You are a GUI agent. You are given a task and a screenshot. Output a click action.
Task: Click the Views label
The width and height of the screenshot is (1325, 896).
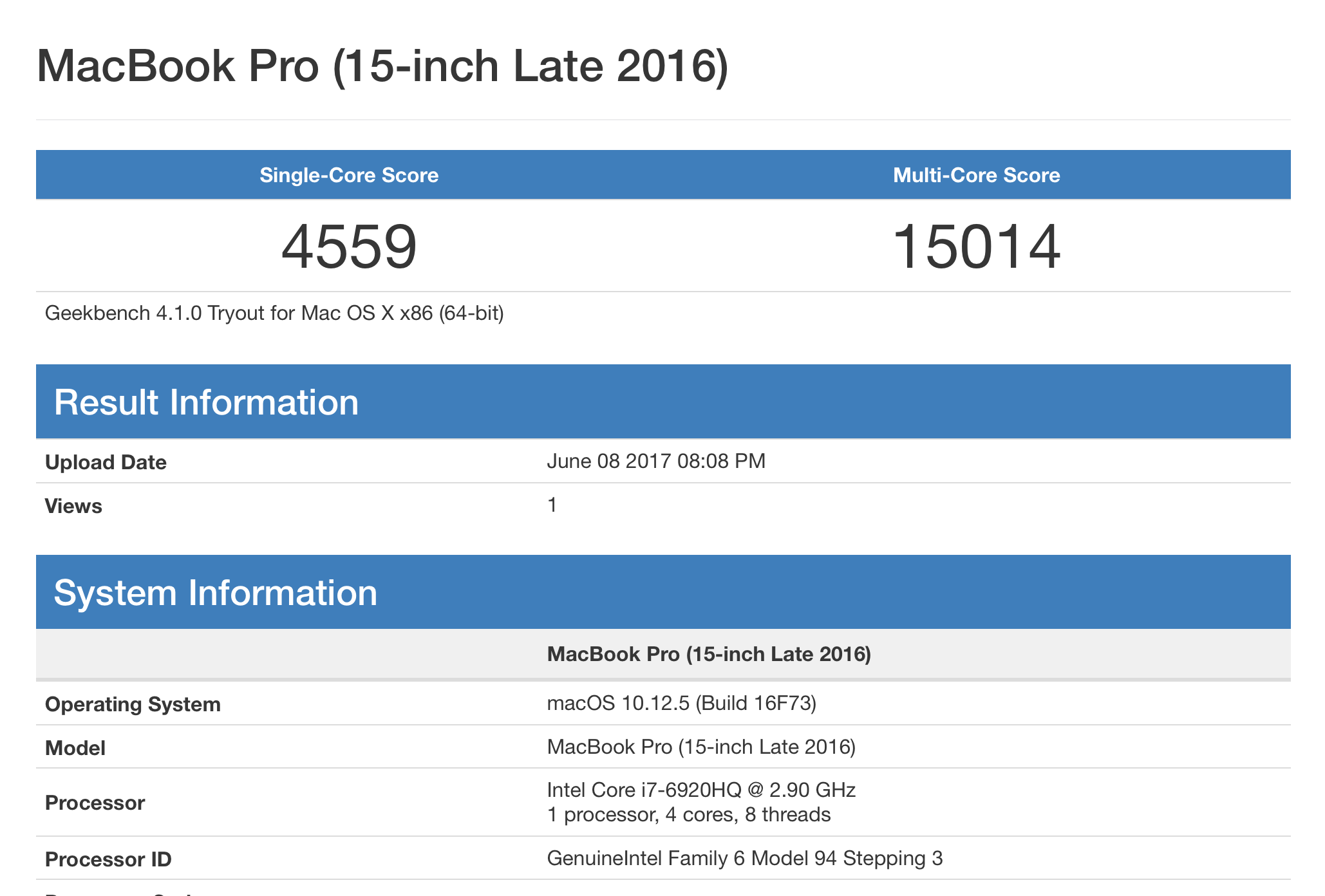73,506
